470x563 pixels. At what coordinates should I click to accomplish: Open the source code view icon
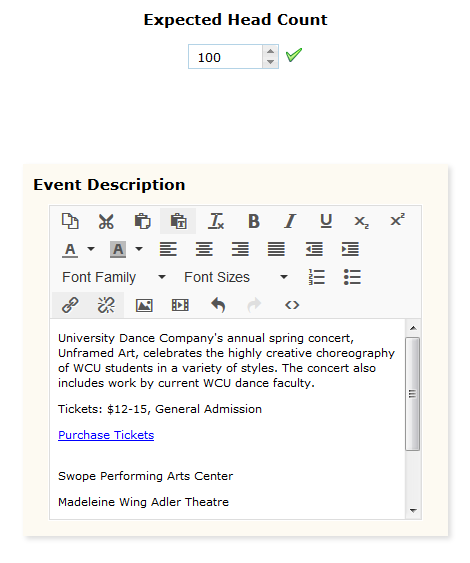click(x=292, y=305)
